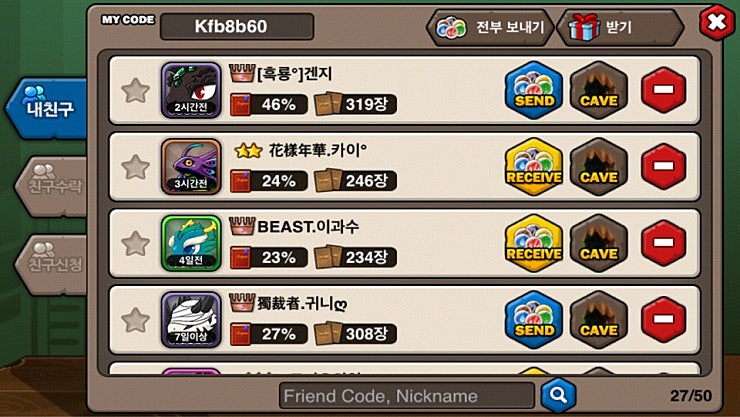Remove friend 花樣年華.카이° with red minus
Screen dimensions: 740x417
click(x=663, y=166)
